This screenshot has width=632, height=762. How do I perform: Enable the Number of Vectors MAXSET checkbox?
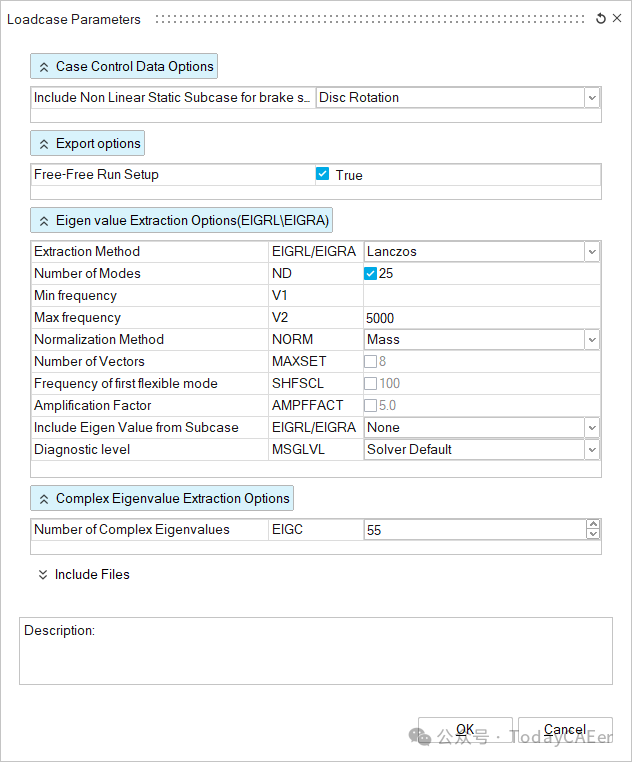pyautogui.click(x=371, y=362)
